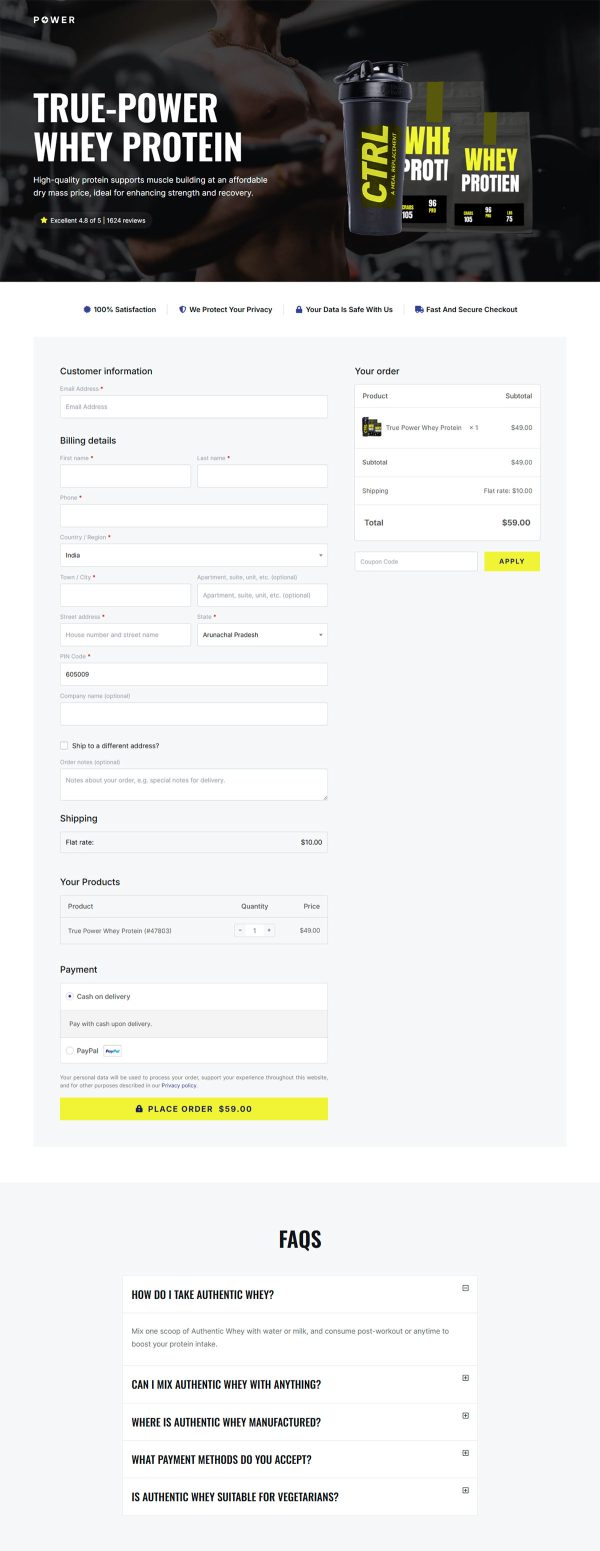
Task: Click the True Power Whey Protein (#47803) row text
Action: [x=119, y=930]
